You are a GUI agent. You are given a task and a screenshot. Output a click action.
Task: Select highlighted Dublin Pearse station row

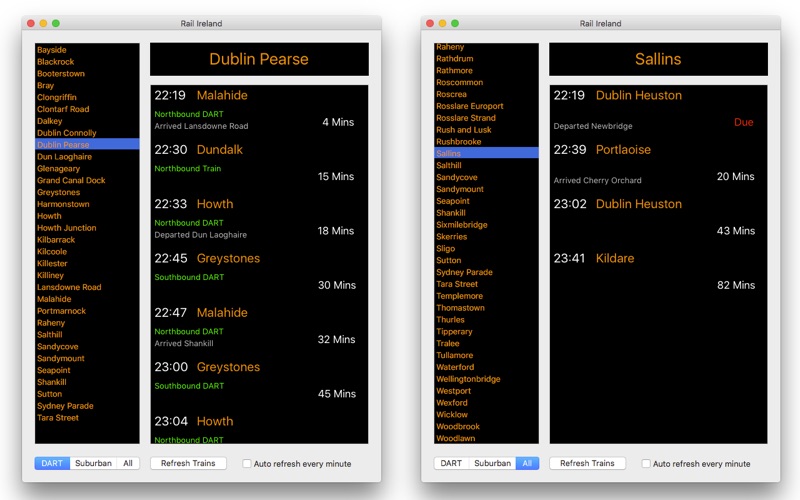(87, 144)
